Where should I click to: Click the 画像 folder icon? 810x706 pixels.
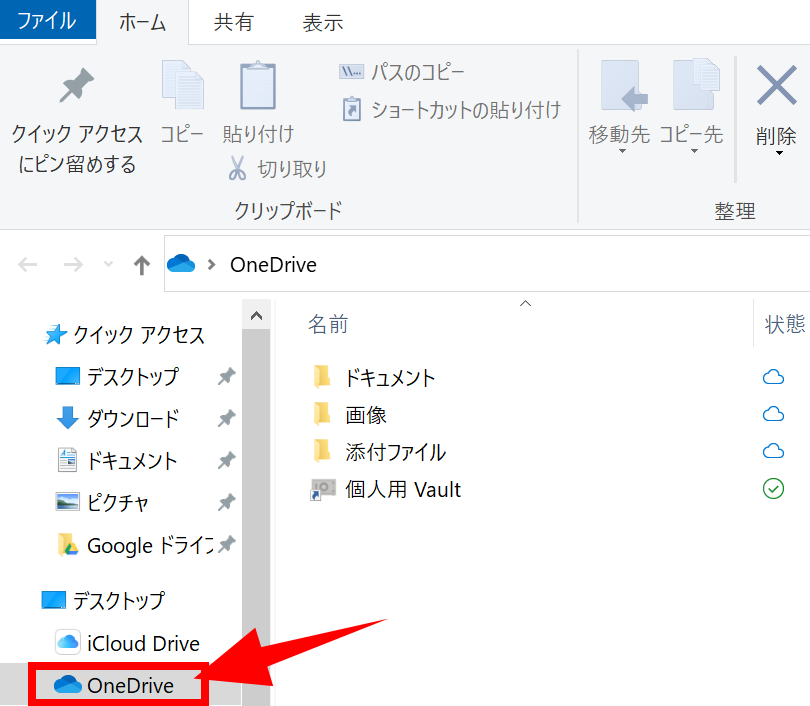[x=322, y=414]
